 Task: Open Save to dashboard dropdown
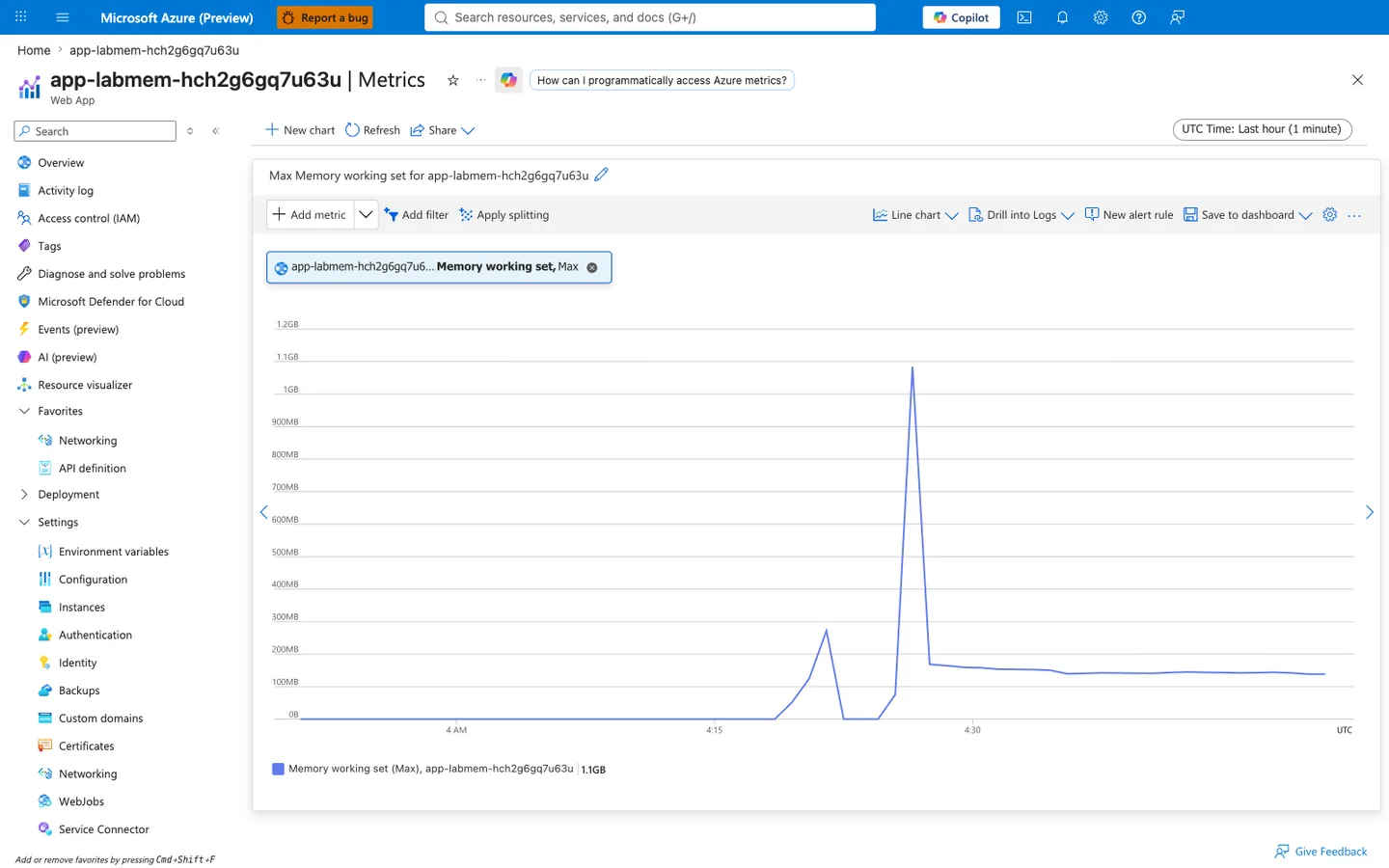[1248, 215]
